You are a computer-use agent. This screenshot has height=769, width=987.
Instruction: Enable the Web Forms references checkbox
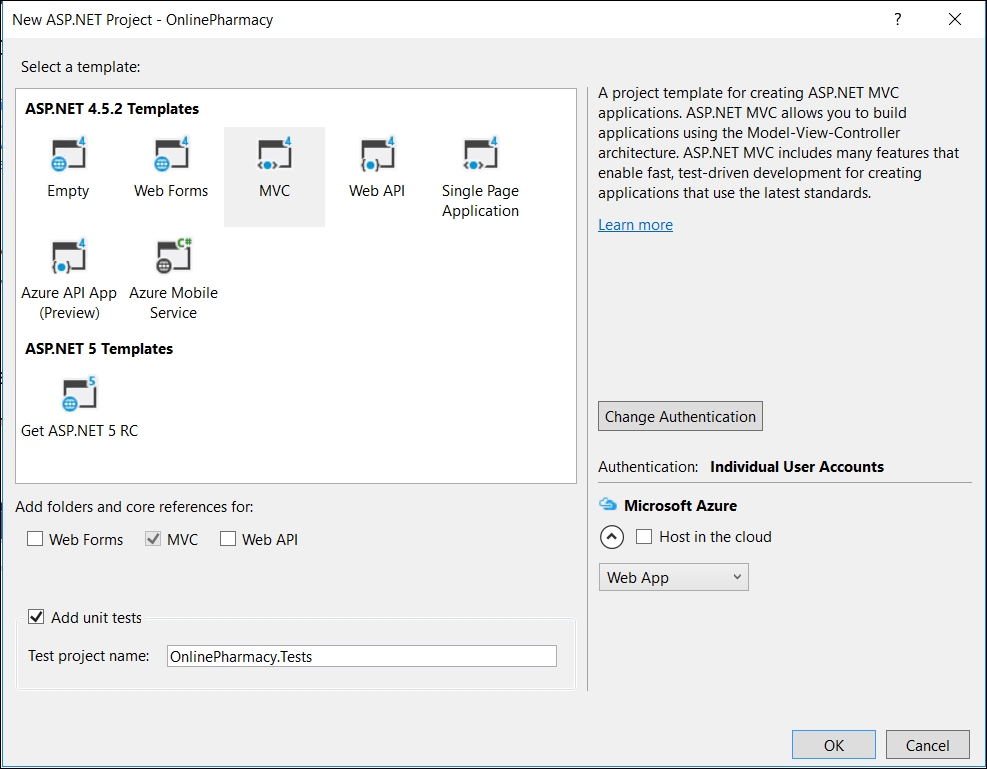click(35, 539)
